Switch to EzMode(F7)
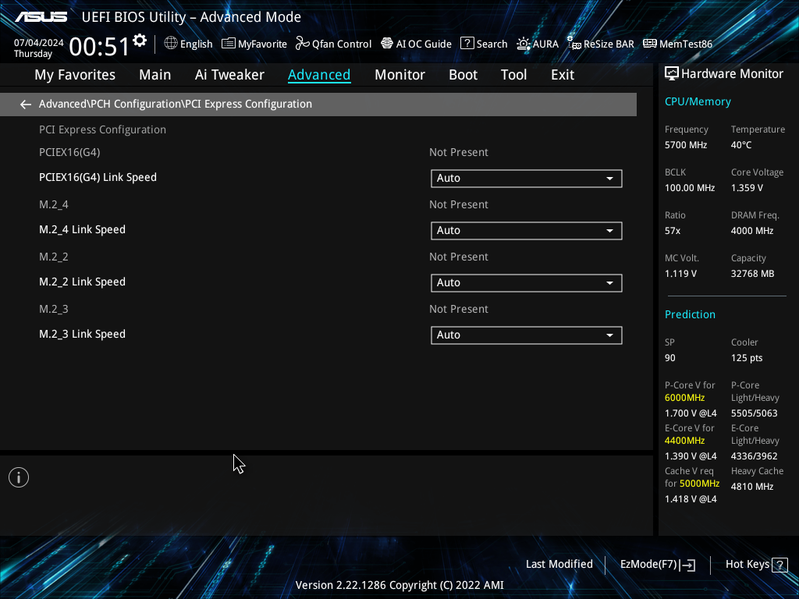The image size is (799, 599). [x=657, y=564]
